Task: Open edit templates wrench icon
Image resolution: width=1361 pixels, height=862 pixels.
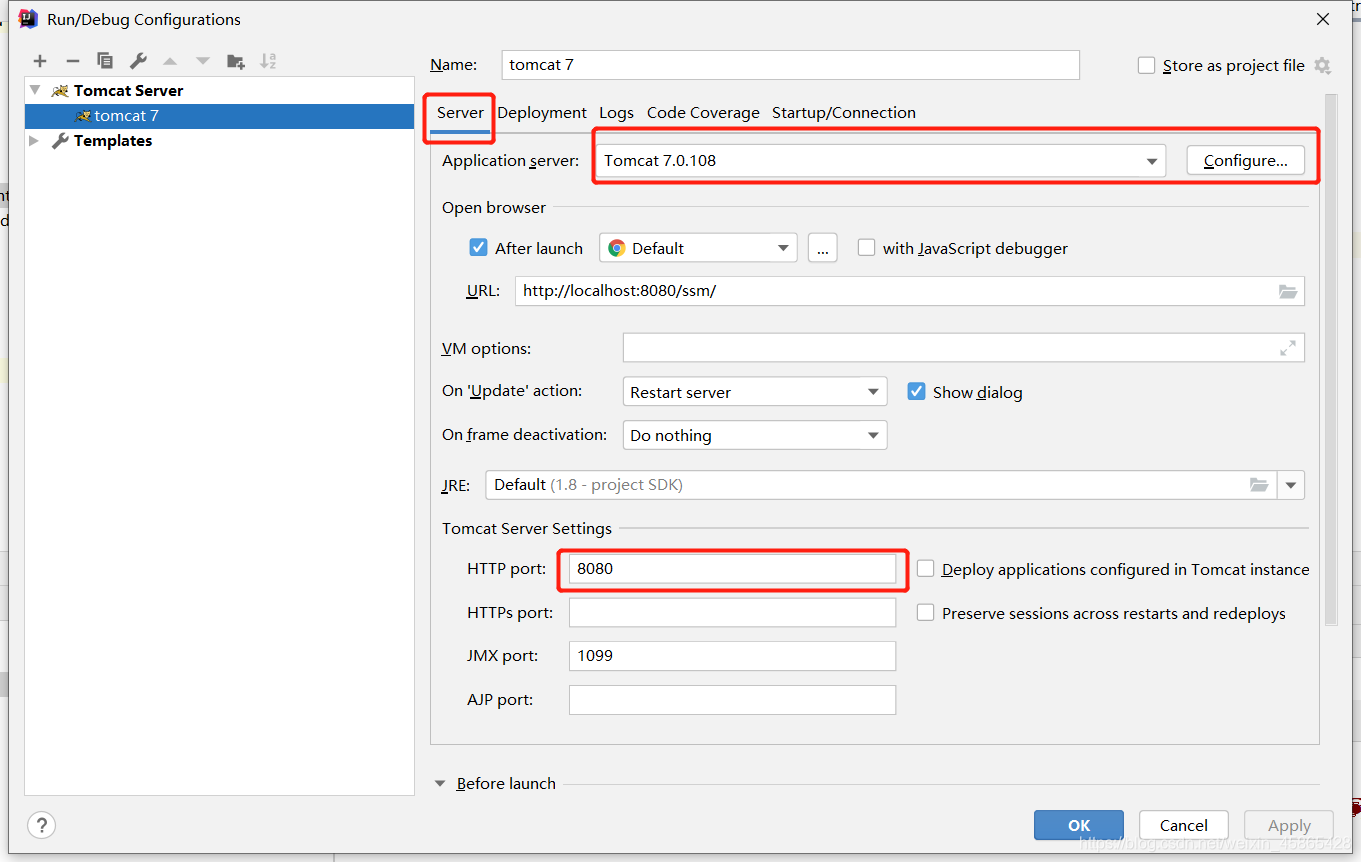Action: click(x=138, y=61)
